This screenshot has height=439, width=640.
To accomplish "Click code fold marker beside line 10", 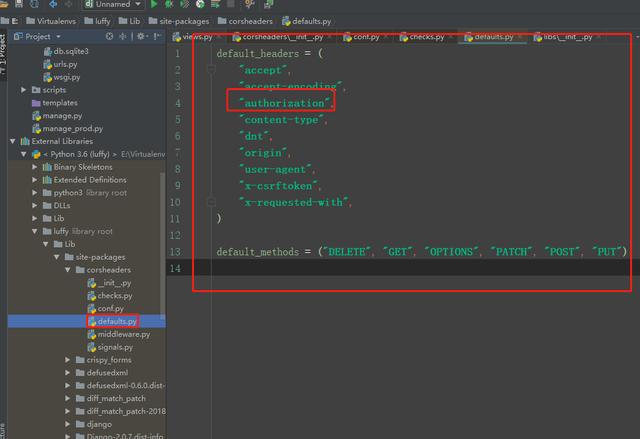I will (211, 202).
